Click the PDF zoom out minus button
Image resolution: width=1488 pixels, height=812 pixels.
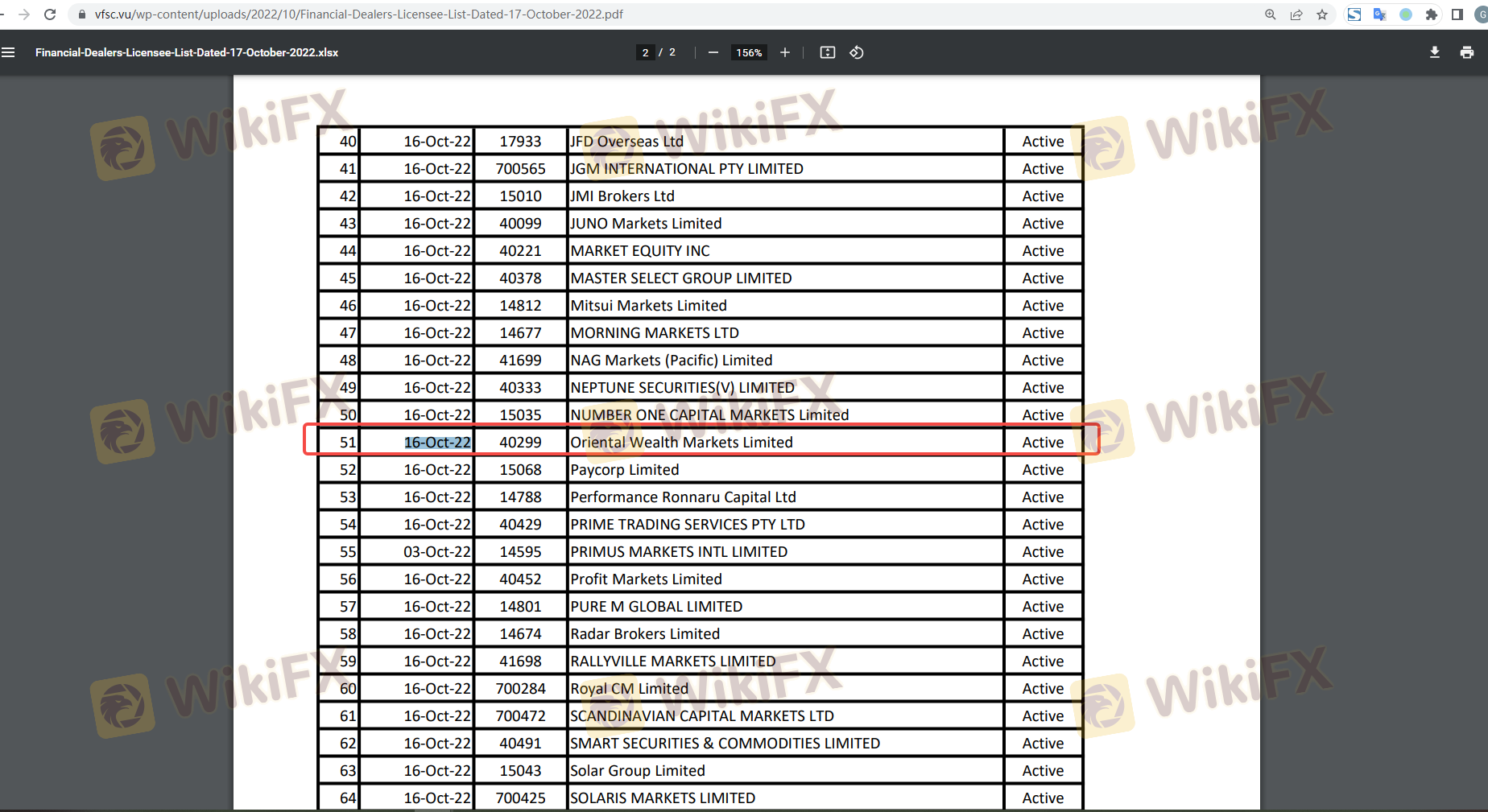(x=713, y=52)
